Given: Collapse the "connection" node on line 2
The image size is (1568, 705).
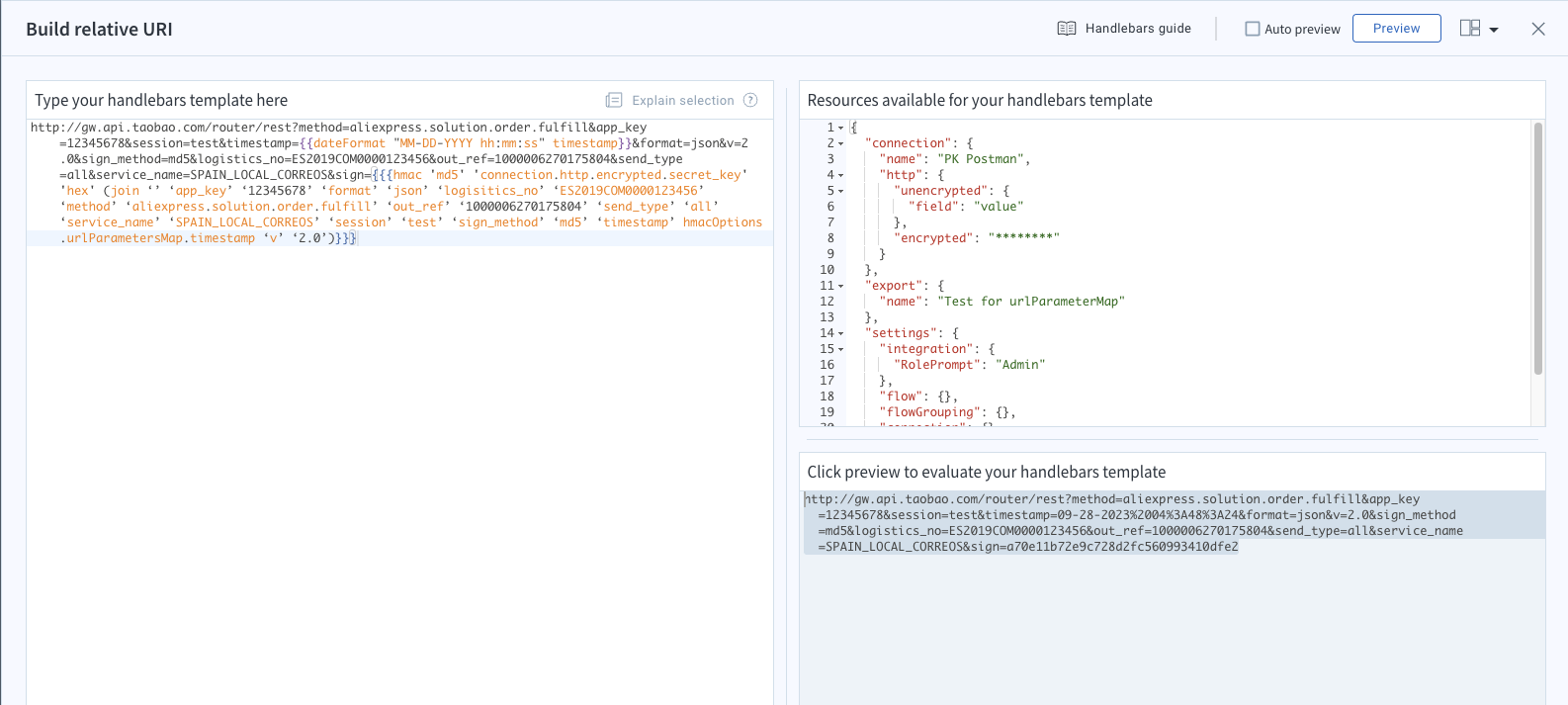Looking at the screenshot, I should pos(841,143).
